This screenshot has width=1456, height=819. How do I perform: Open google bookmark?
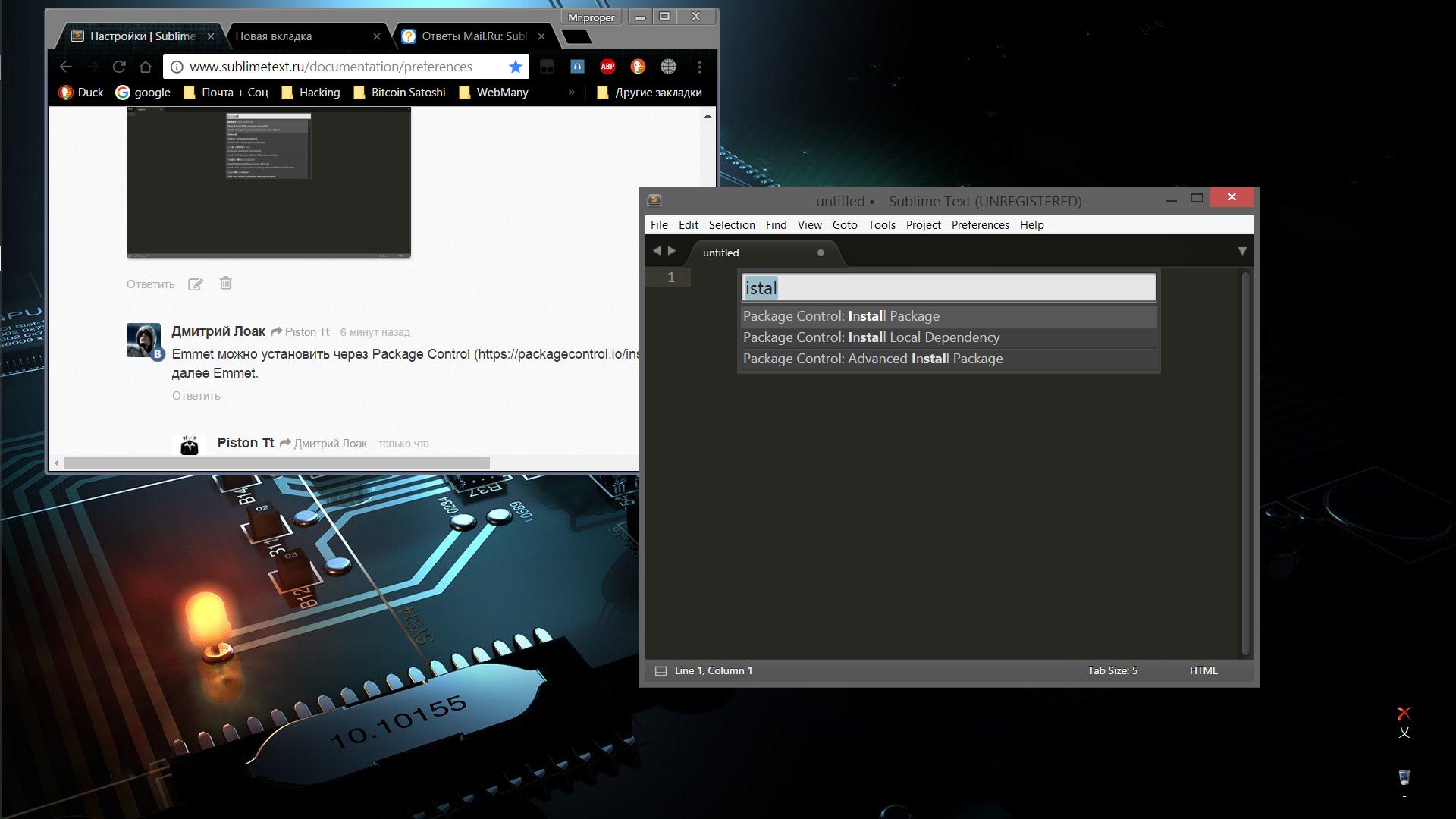click(143, 93)
